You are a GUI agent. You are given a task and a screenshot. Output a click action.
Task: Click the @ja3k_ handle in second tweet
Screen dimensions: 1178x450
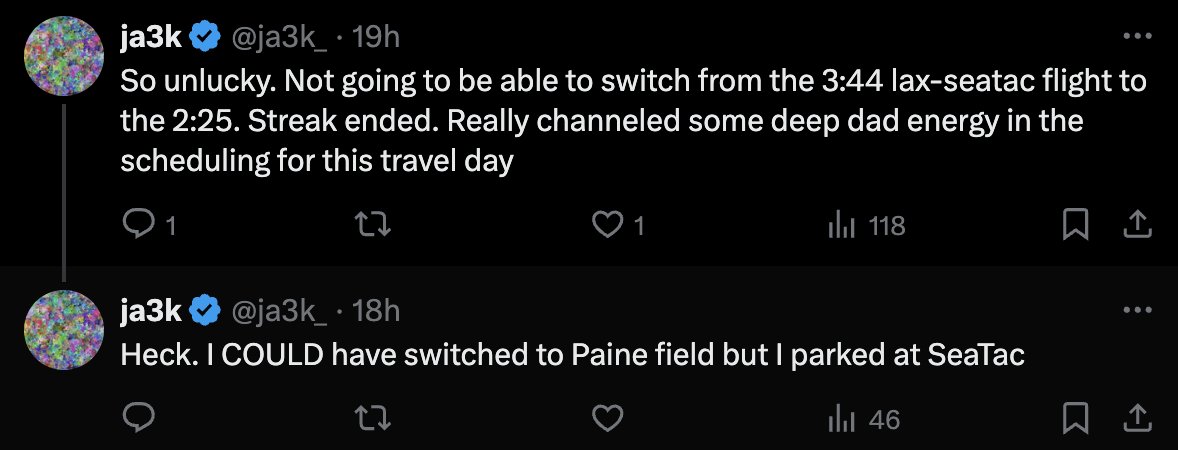278,310
